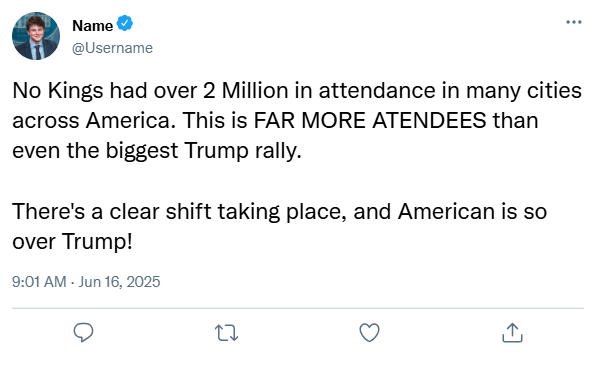Click the "There's a clear shift" sentence

[113, 211]
